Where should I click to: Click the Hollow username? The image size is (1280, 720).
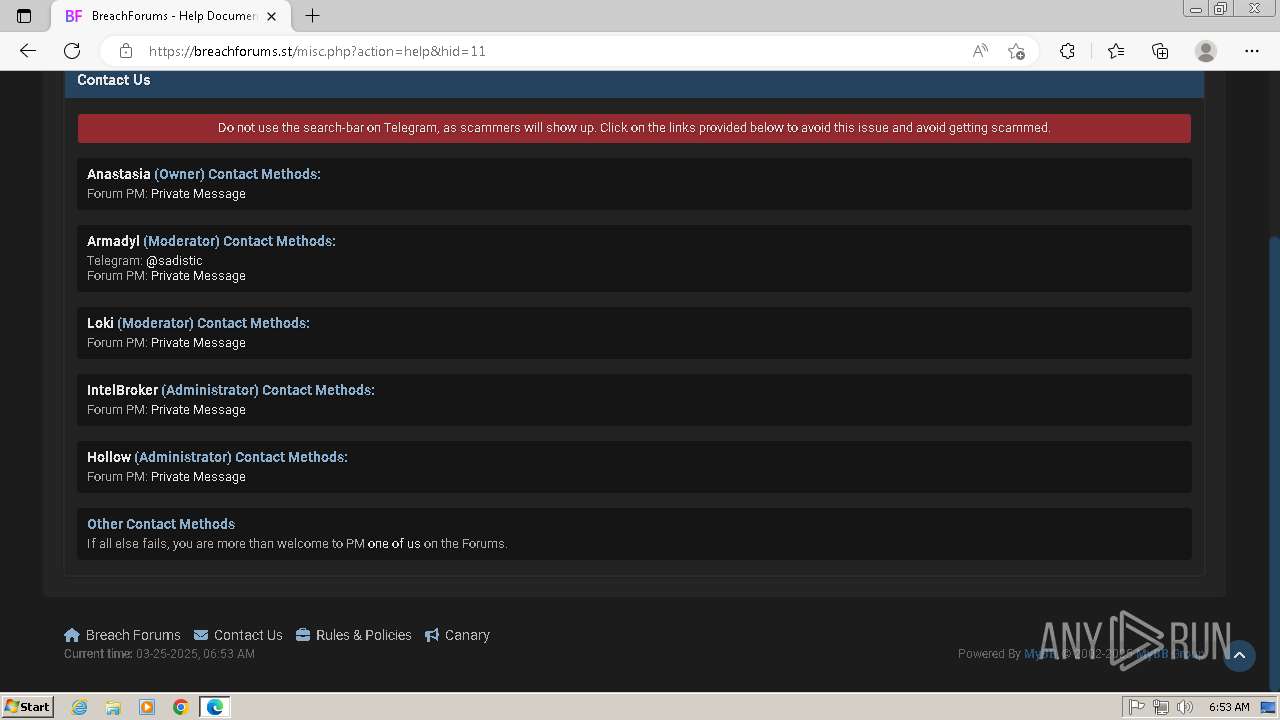coord(109,457)
